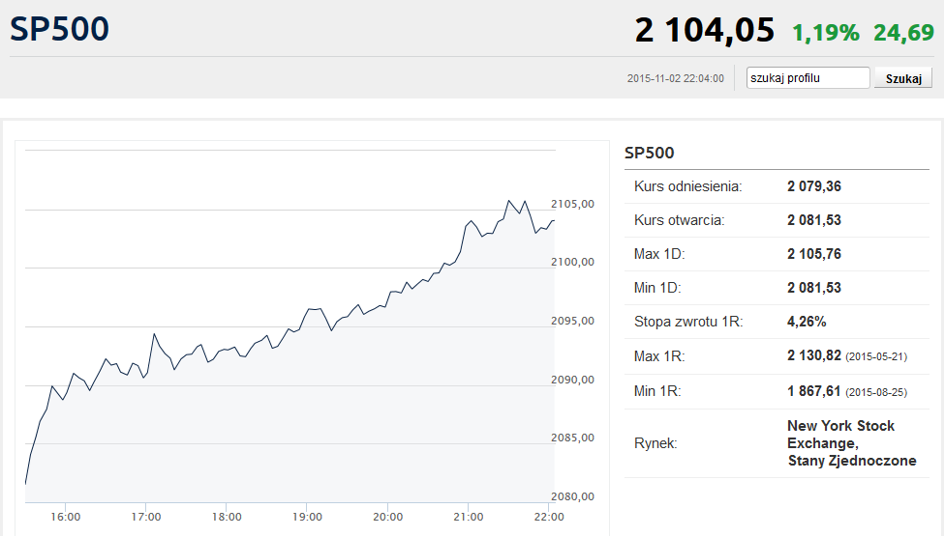Click the 19:00 time axis marker
Viewport: 945px width, 537px height.
[307, 517]
